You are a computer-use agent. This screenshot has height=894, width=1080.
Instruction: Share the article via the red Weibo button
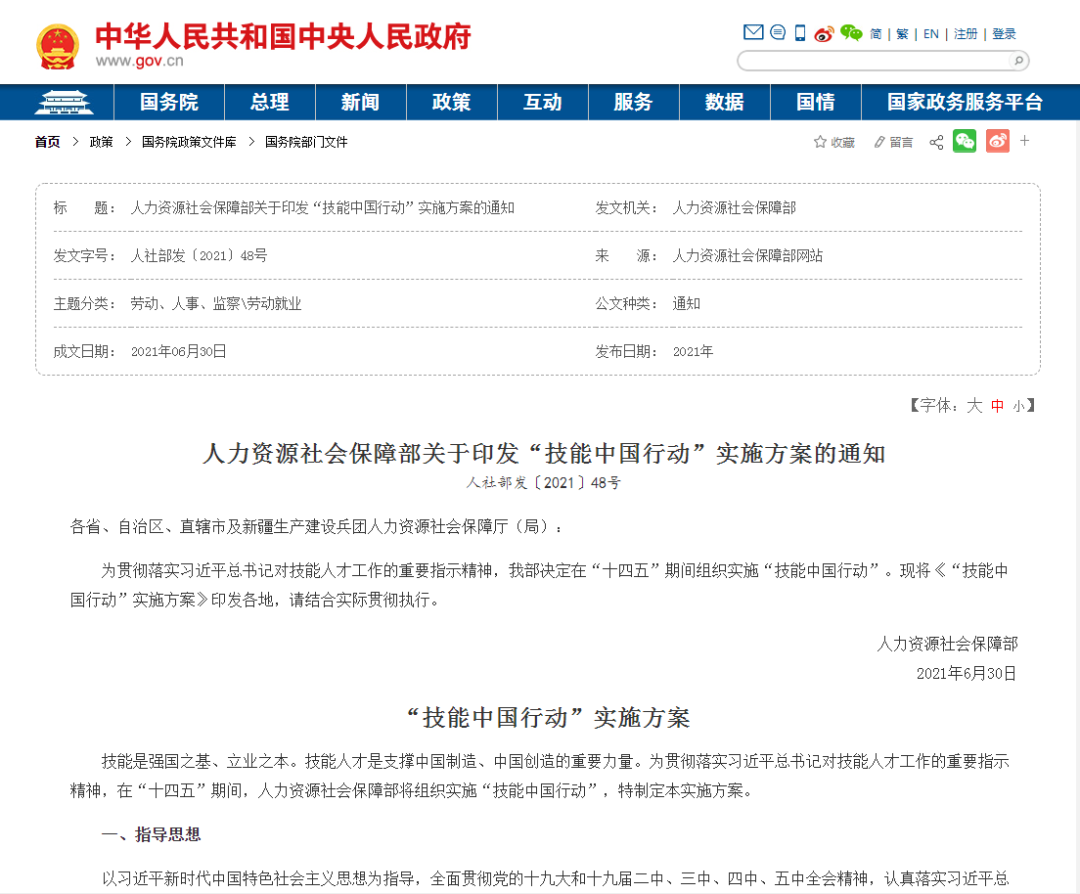996,141
